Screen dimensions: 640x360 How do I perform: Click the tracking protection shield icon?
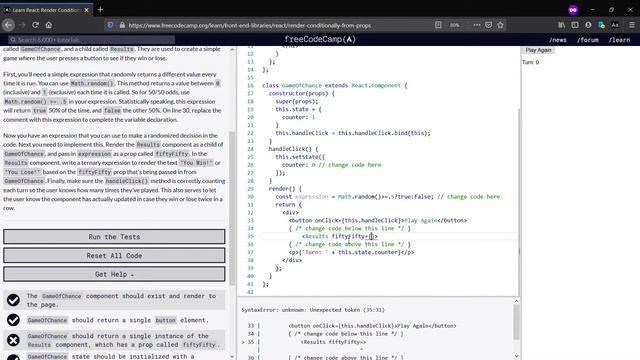110,25
